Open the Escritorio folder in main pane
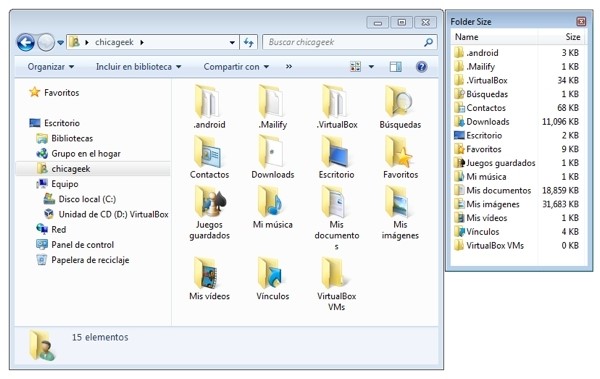Screen dimensions: 600x379 coord(335,152)
